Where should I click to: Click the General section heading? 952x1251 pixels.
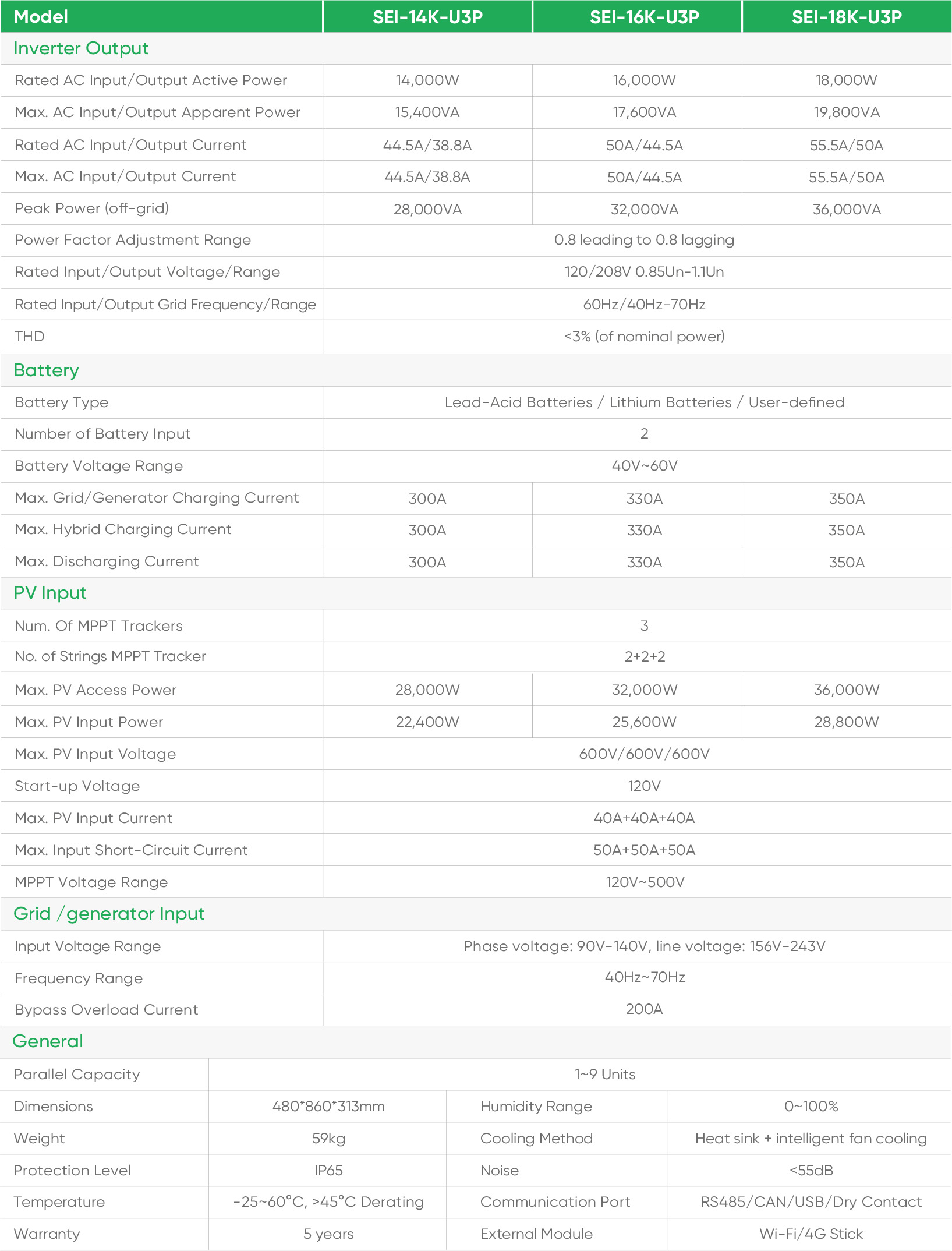click(48, 1041)
